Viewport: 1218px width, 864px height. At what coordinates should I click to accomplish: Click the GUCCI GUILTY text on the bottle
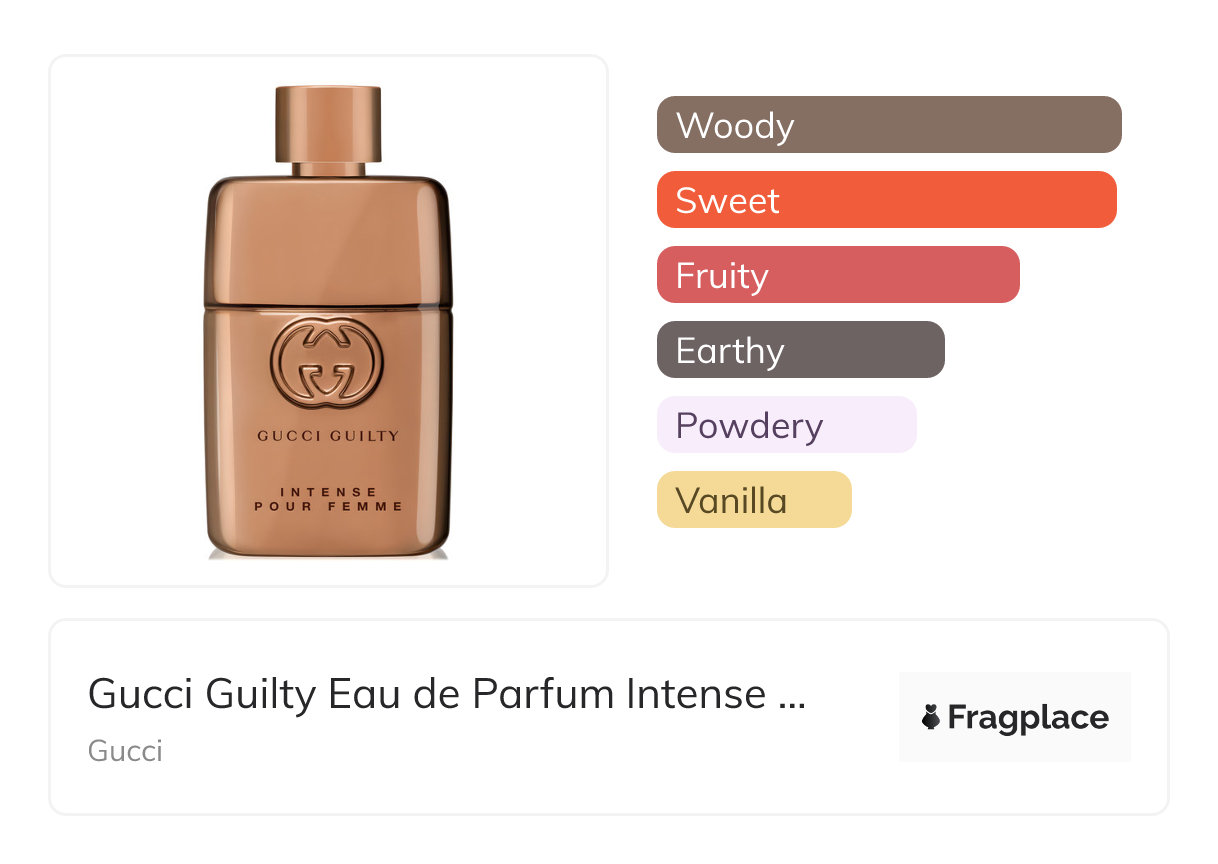pos(328,436)
